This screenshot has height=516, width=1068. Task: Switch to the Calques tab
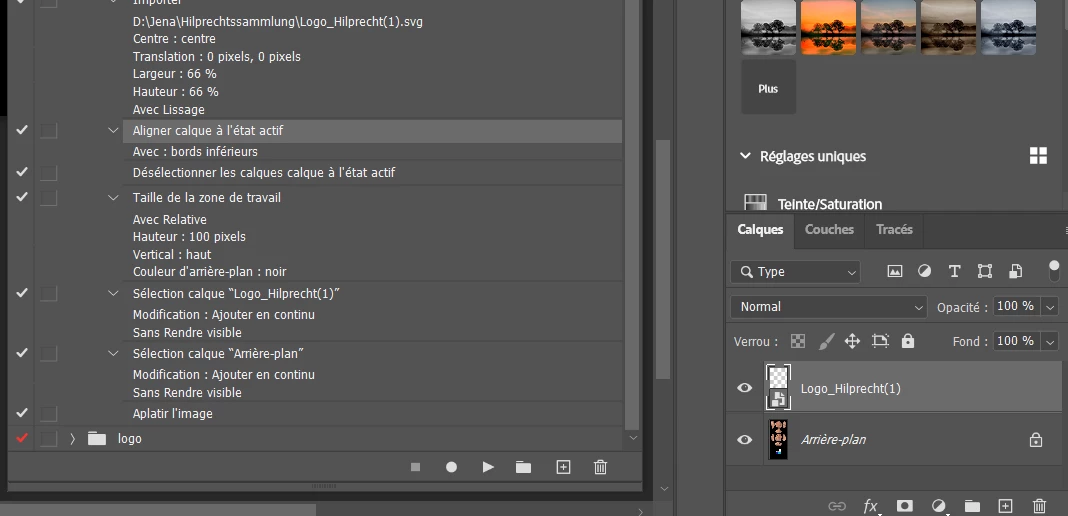[760, 229]
